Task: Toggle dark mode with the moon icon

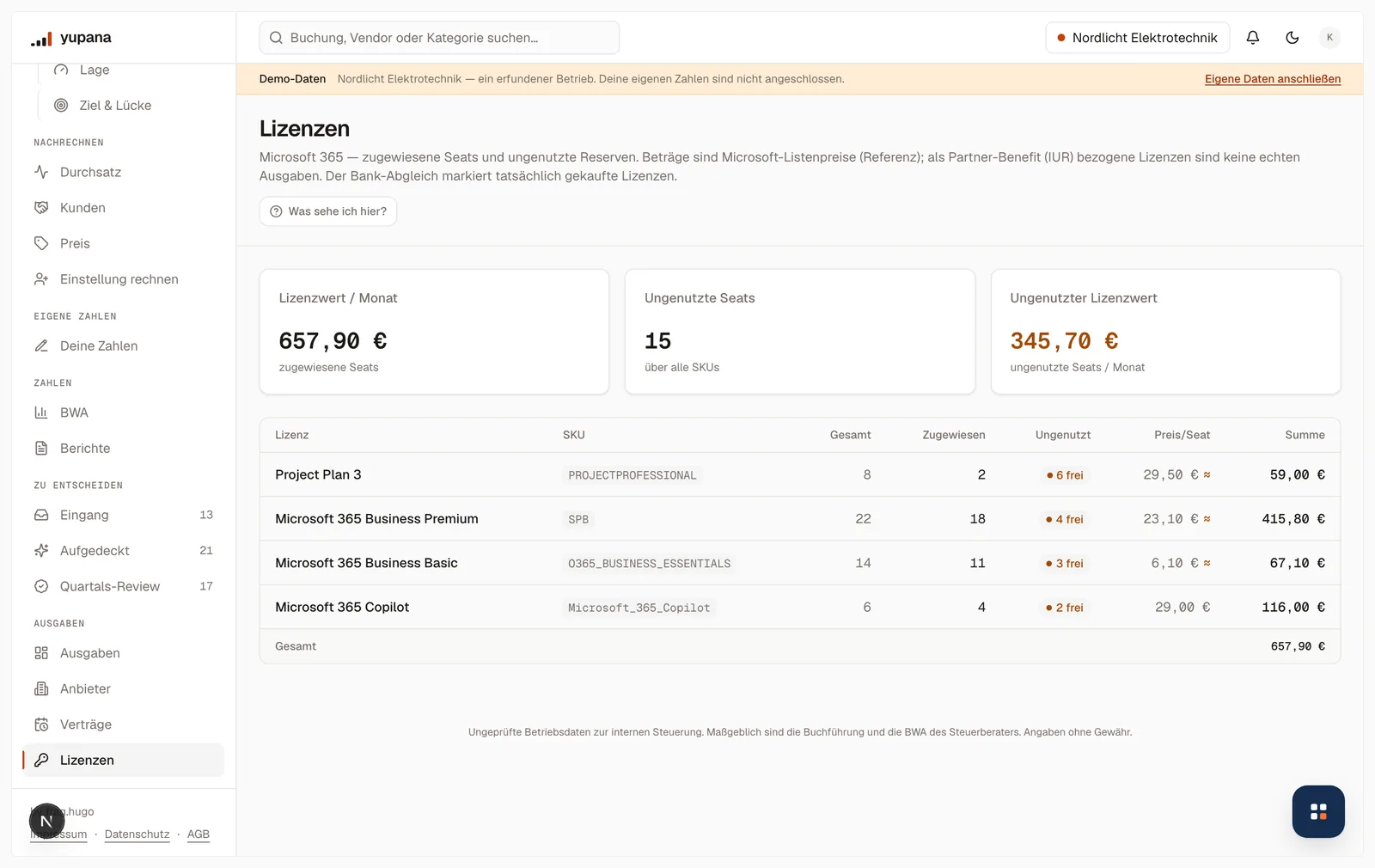Action: click(x=1292, y=38)
